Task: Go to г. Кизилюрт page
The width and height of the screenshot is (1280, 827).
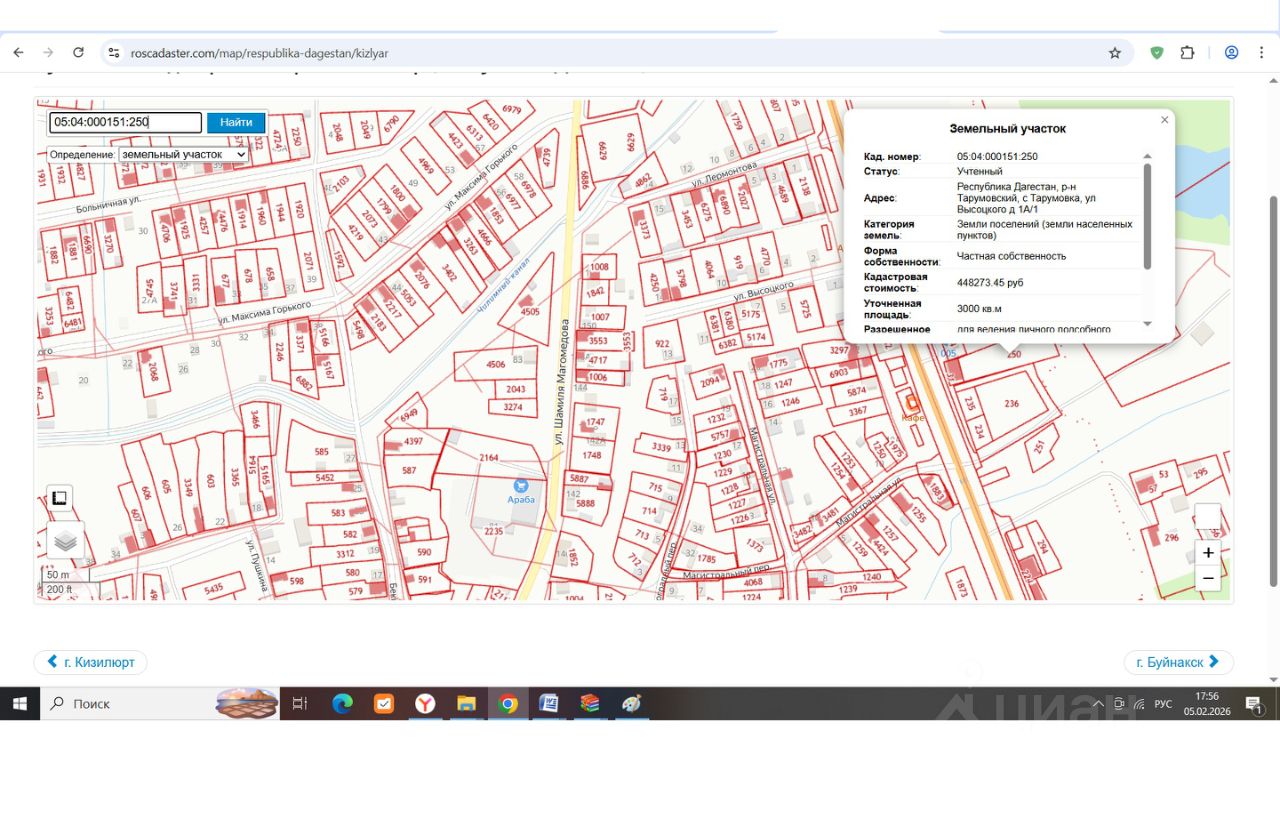Action: tap(91, 662)
